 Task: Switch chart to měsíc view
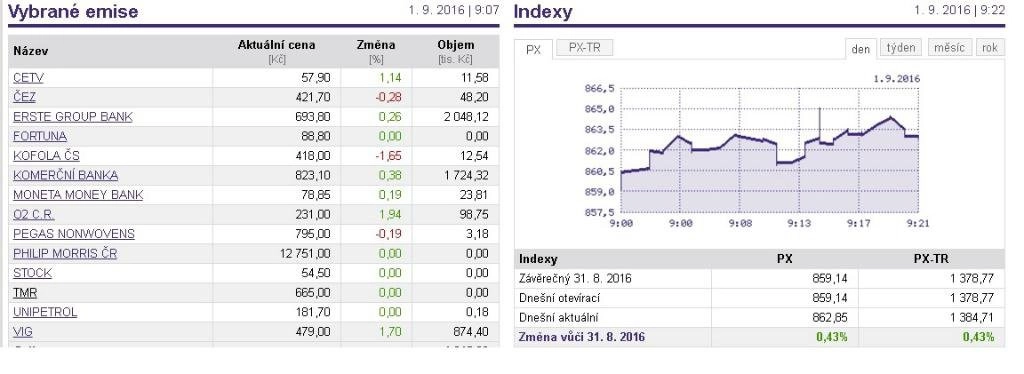coord(949,48)
